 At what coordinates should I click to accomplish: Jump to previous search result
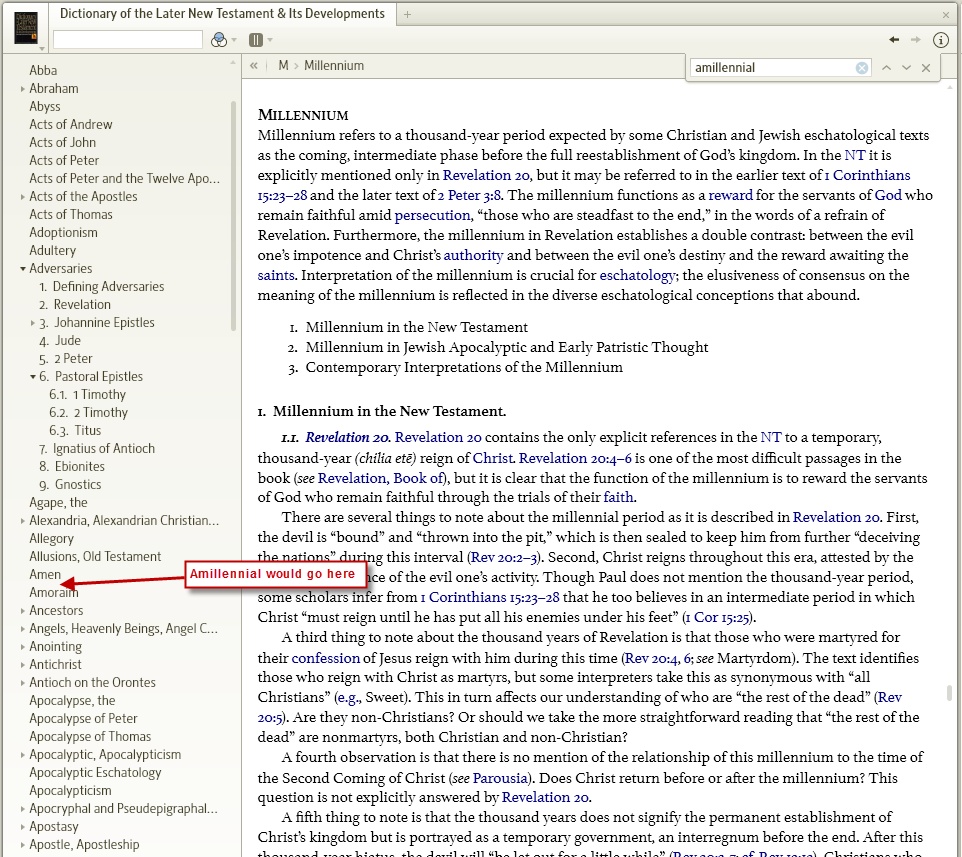pos(887,68)
